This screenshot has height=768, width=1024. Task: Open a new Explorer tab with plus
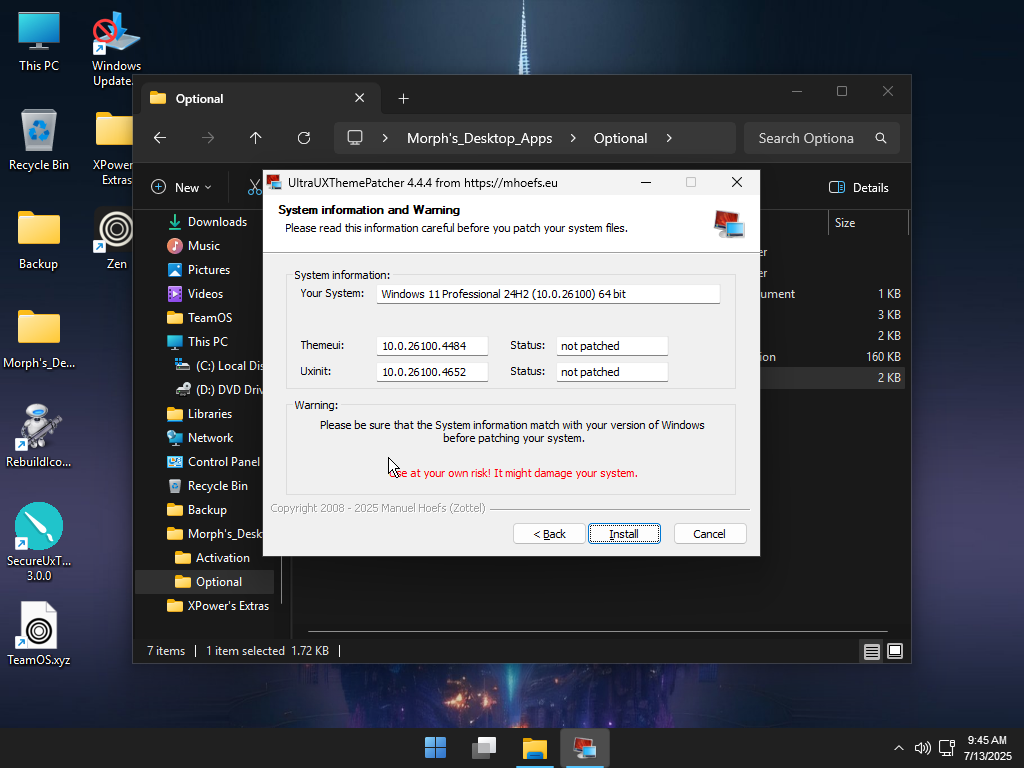(404, 99)
